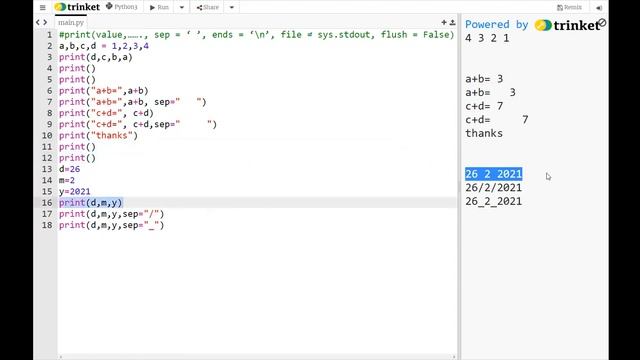Open the hamburger menu

pyautogui.click(x=42, y=7)
